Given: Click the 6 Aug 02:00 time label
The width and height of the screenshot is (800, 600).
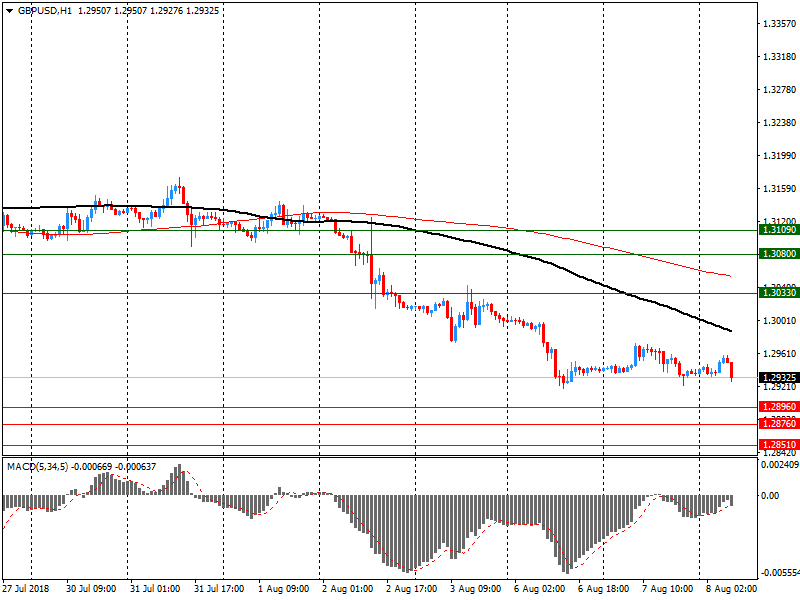Looking at the screenshot, I should pos(539,589).
